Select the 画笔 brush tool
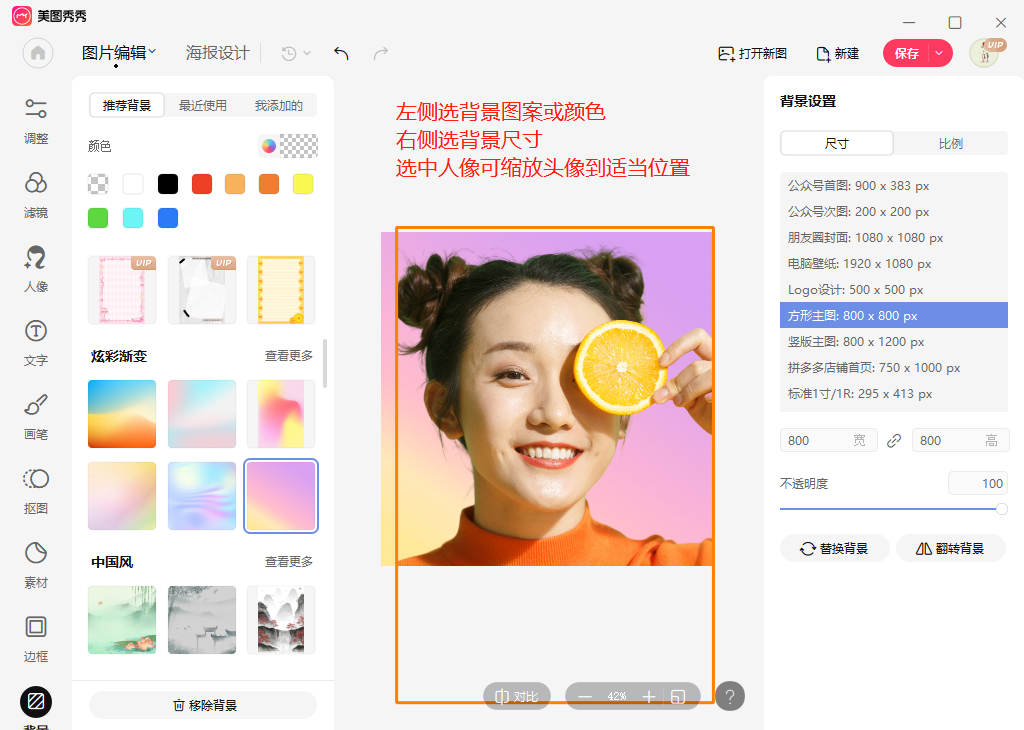This screenshot has width=1024, height=730. [35, 415]
